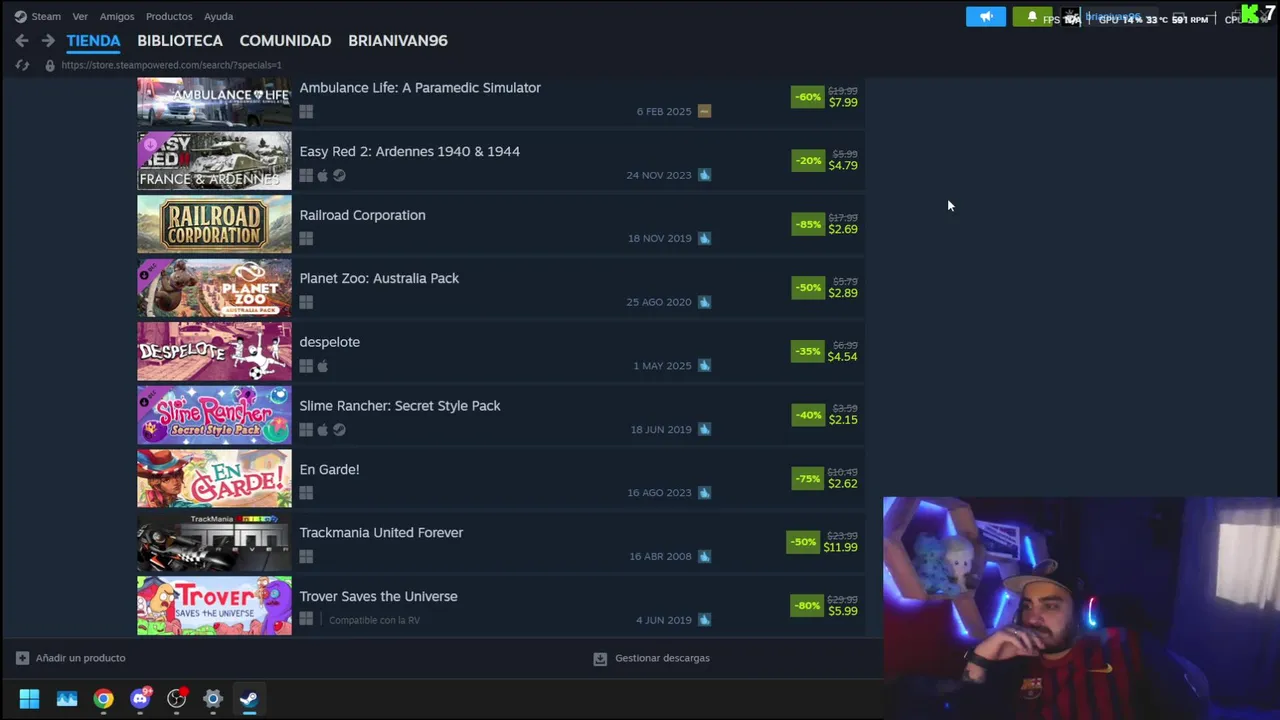Image resolution: width=1280 pixels, height=720 pixels.
Task: Open the En Garde! title link
Action: coord(329,469)
